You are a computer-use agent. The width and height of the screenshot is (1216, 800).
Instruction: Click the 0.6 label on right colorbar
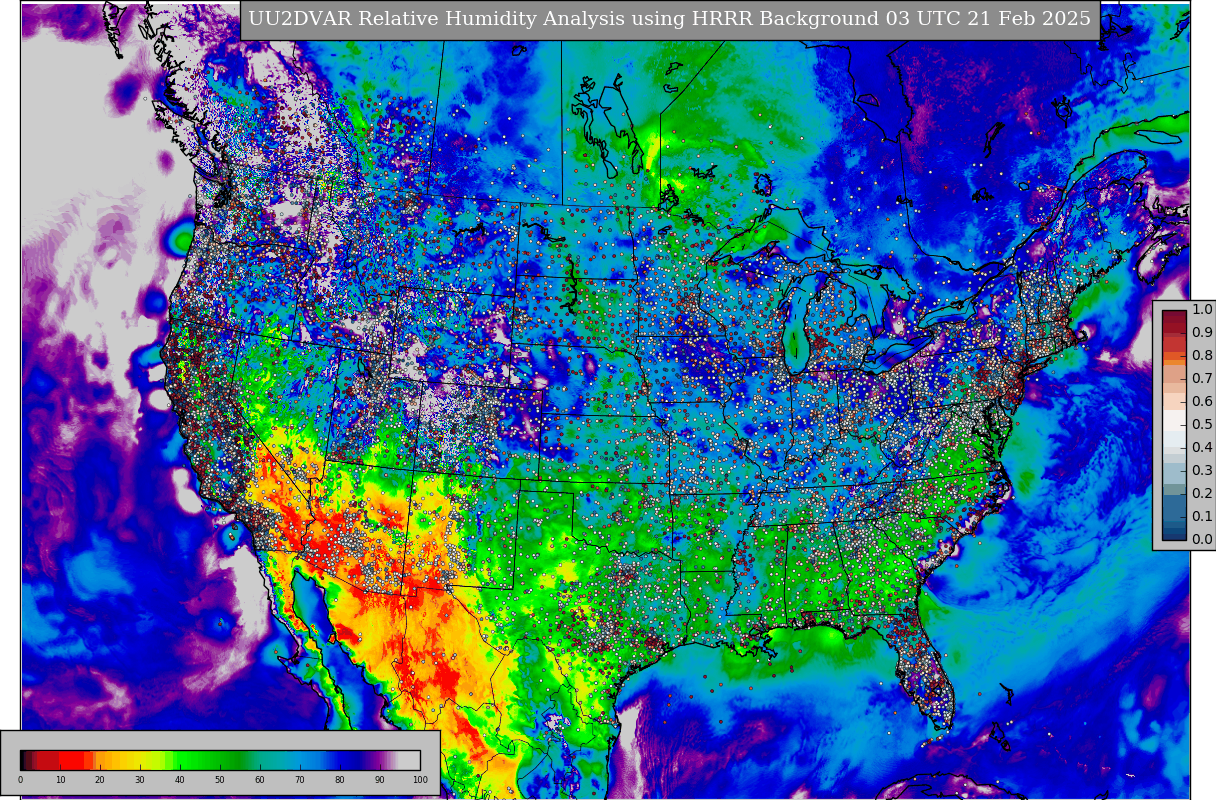[1202, 402]
